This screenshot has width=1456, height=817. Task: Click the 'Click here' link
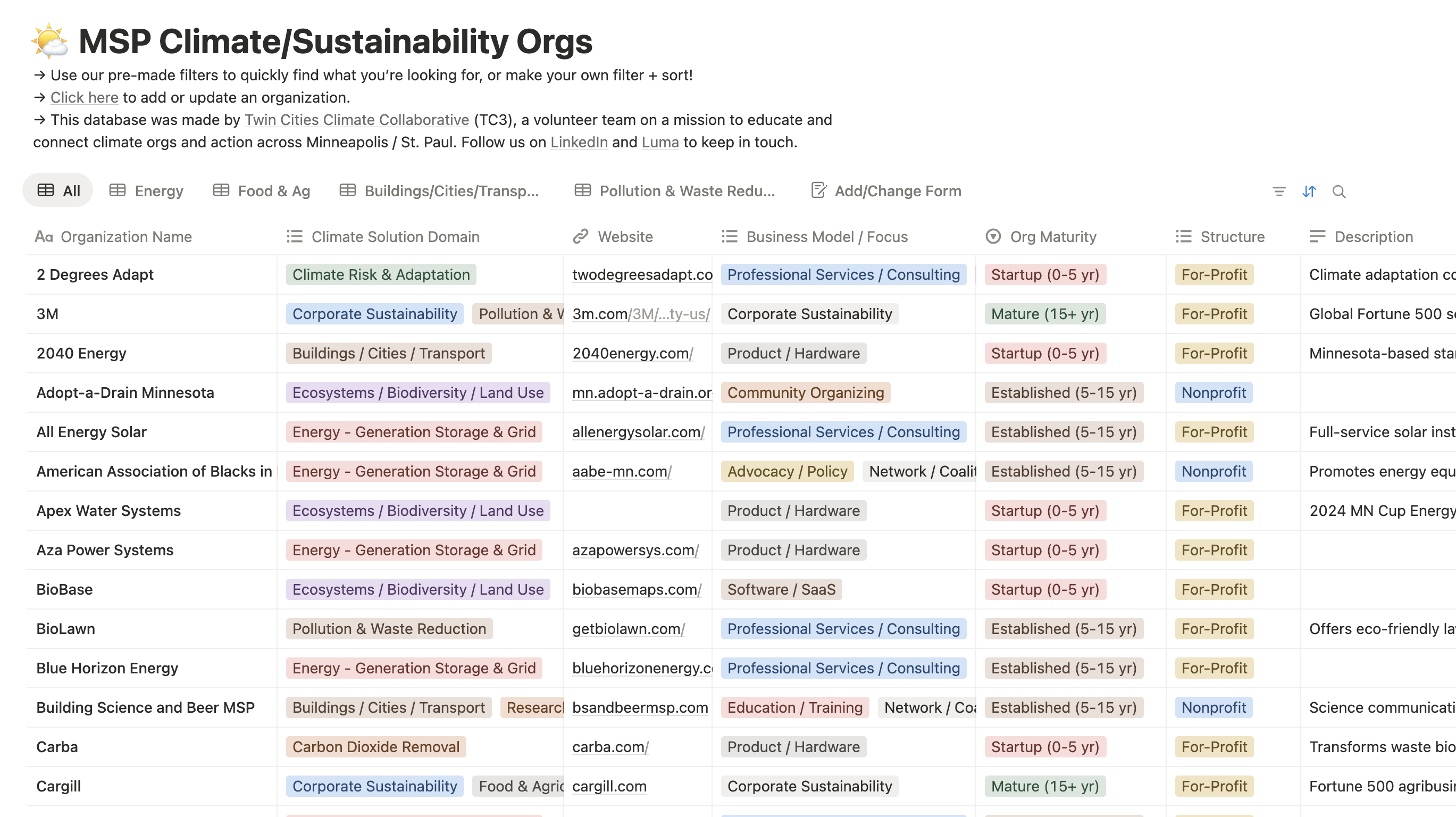coord(84,97)
